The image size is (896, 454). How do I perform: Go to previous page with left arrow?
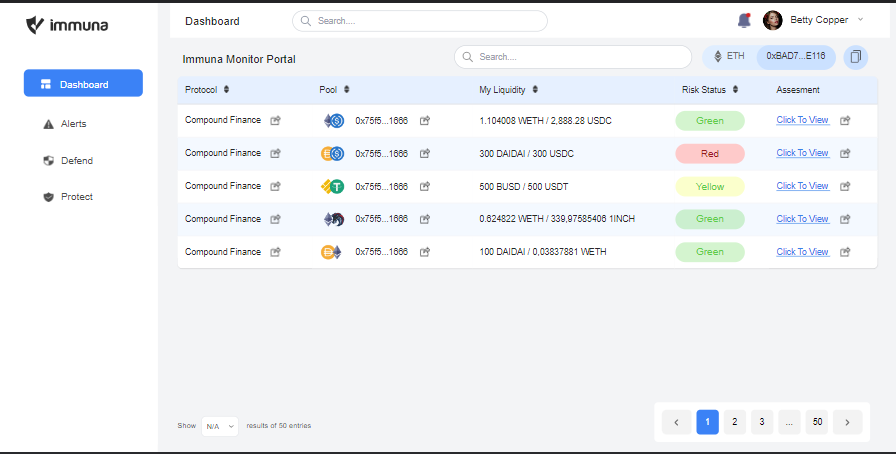pos(677,422)
